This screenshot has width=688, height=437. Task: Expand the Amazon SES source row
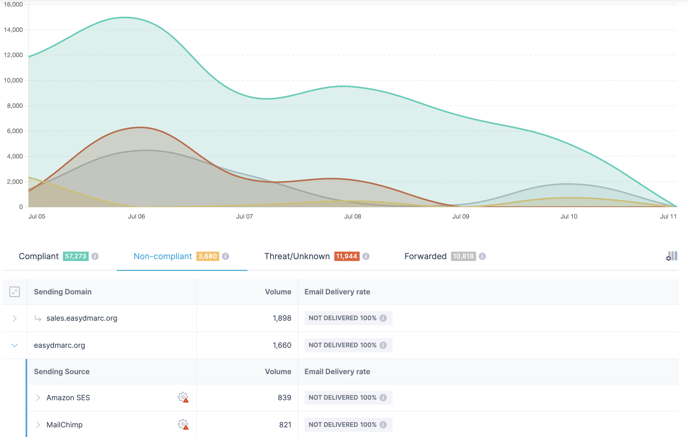(x=38, y=398)
